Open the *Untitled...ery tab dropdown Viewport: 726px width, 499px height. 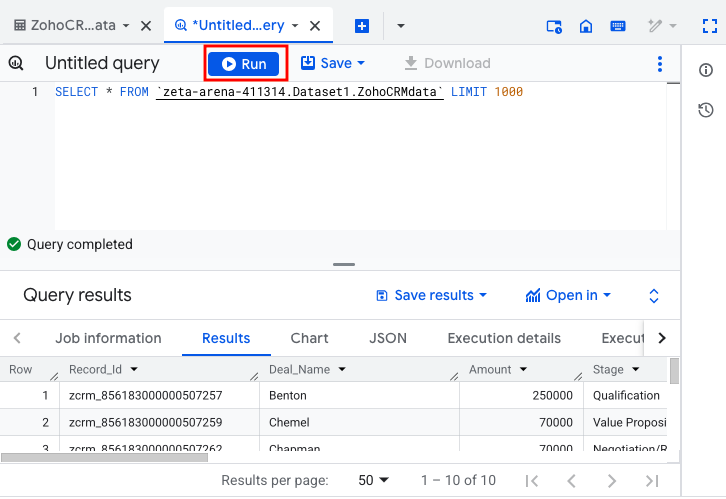point(295,26)
